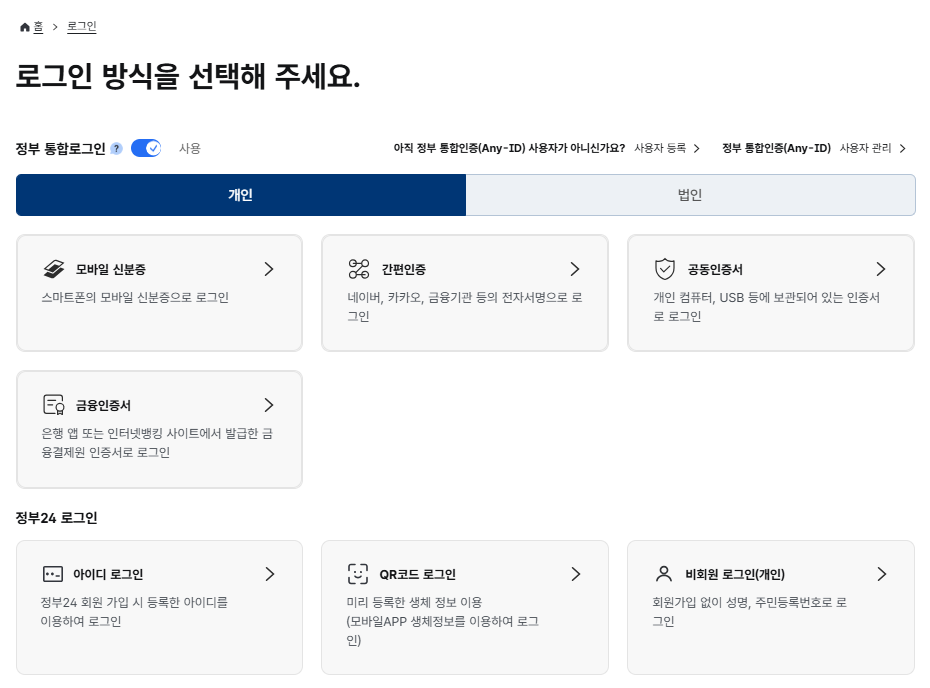This screenshot has width=930, height=688.
Task: Switch to the 법인 tab
Action: coord(690,195)
